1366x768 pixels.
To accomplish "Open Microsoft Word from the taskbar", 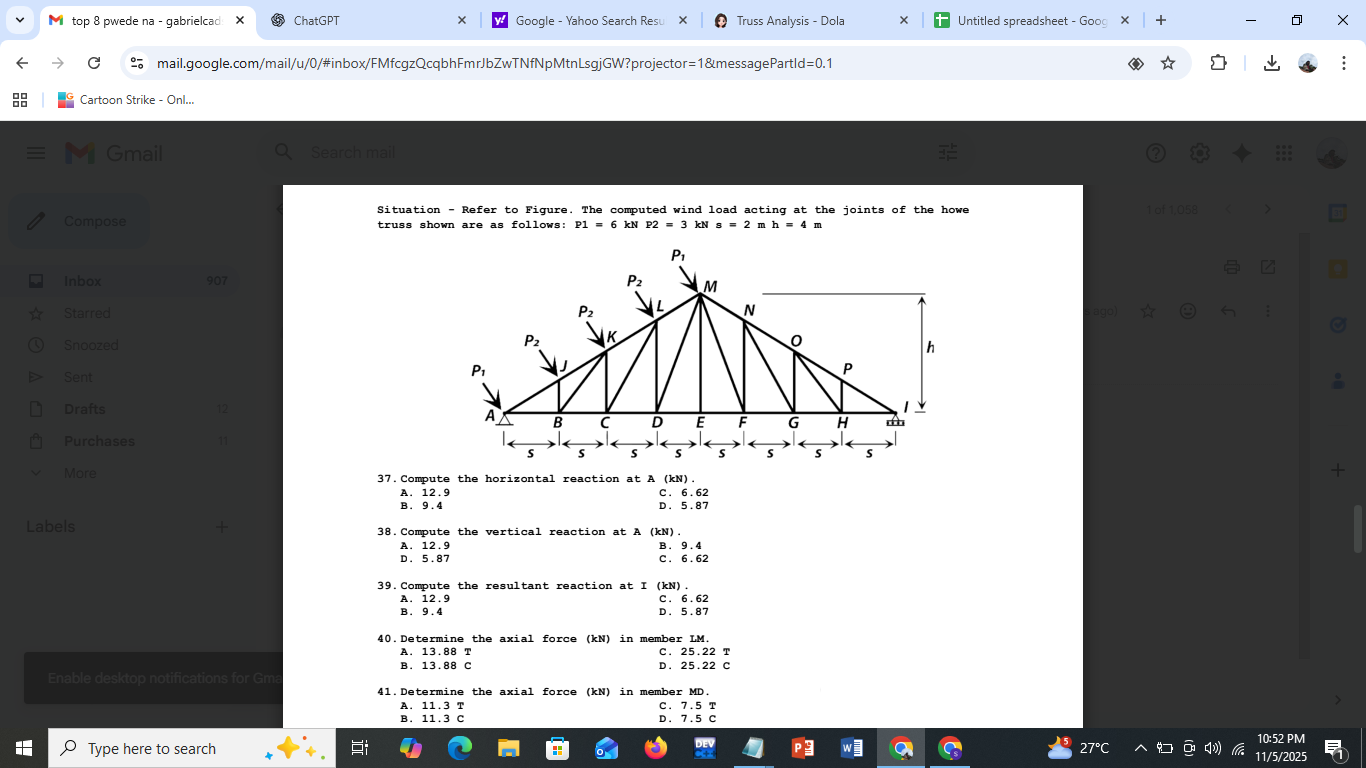I will 851,748.
